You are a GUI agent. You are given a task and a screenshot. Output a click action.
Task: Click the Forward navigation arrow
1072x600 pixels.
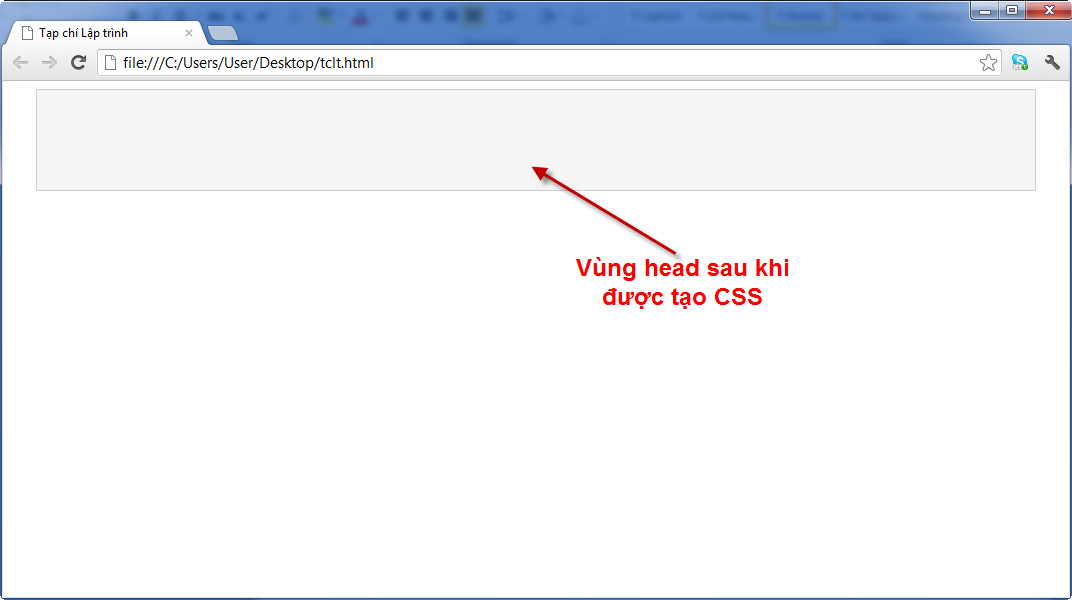click(x=49, y=63)
